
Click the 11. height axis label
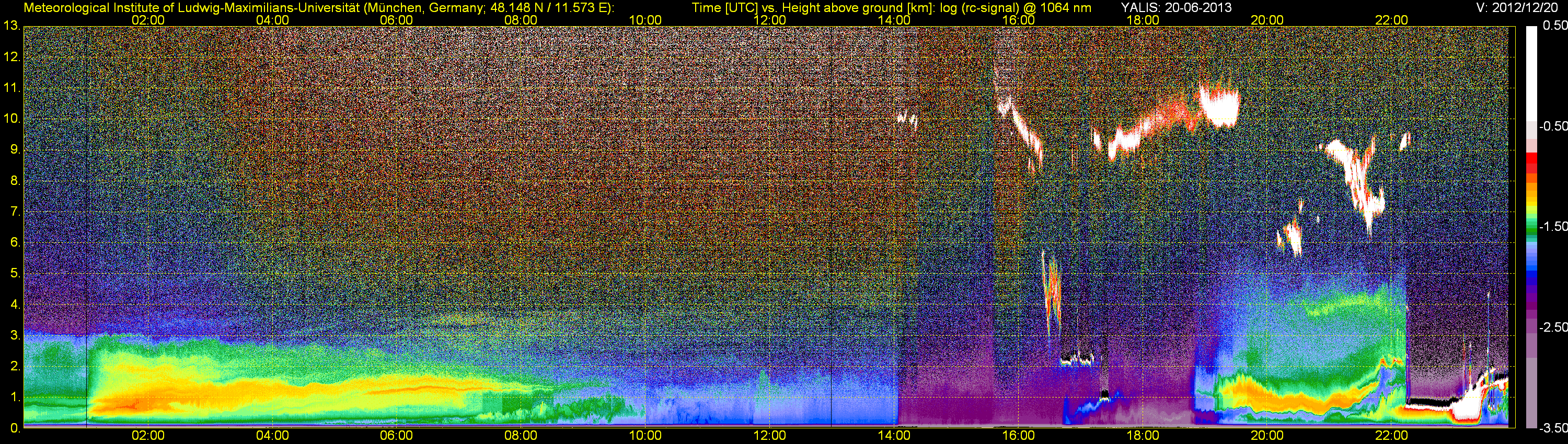point(12,88)
